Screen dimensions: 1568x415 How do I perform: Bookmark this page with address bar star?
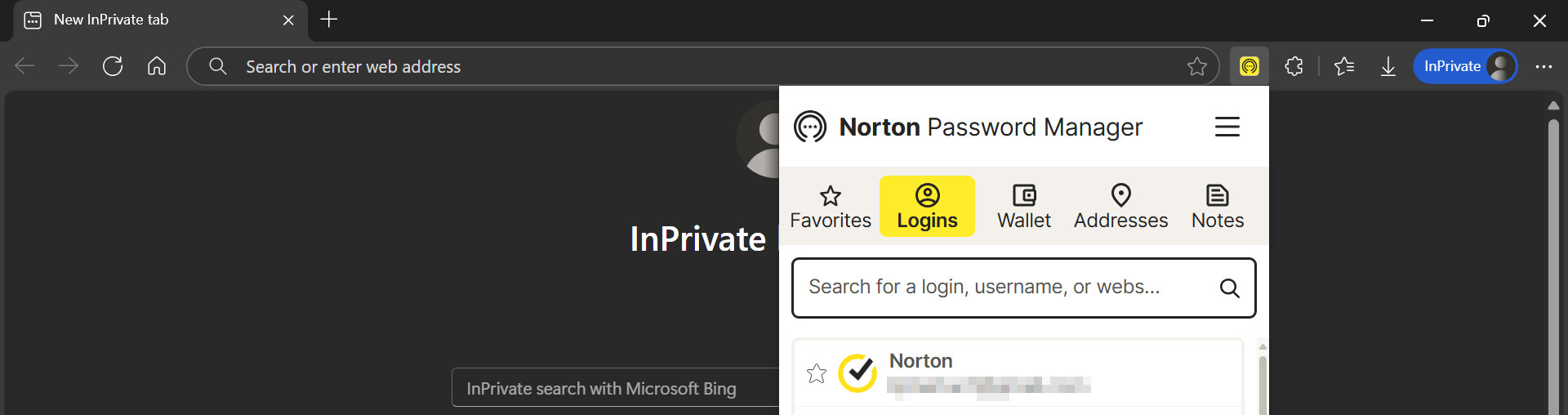click(x=1196, y=66)
